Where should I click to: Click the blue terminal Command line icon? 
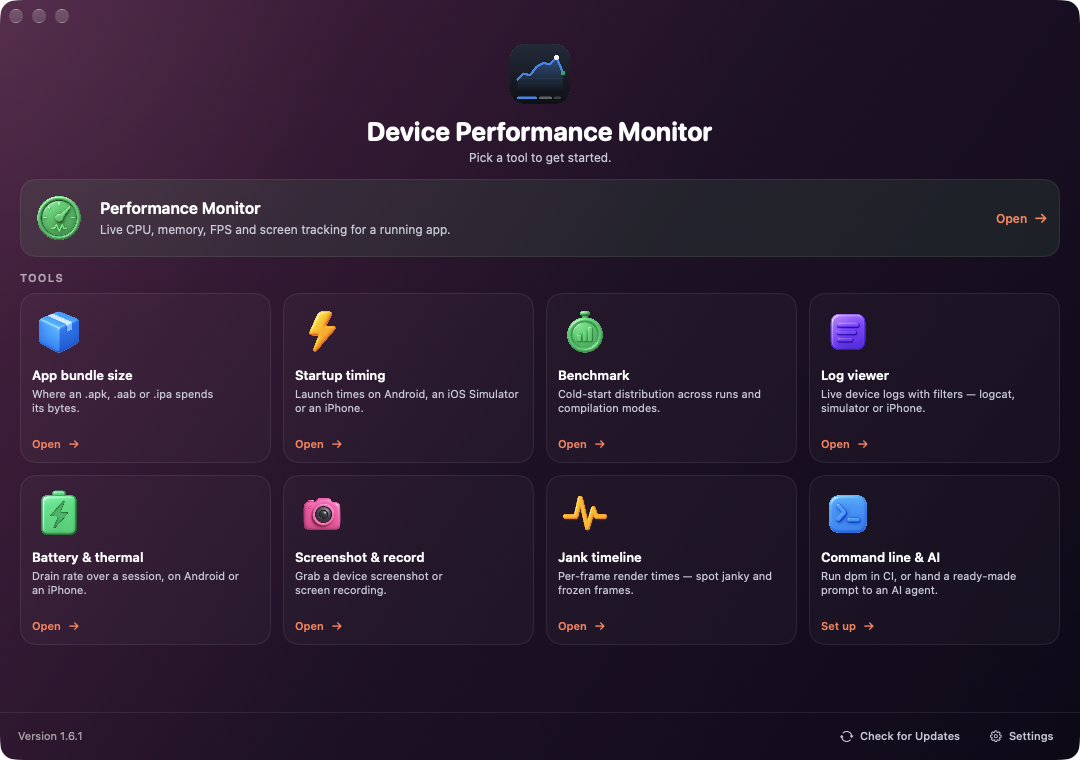848,513
